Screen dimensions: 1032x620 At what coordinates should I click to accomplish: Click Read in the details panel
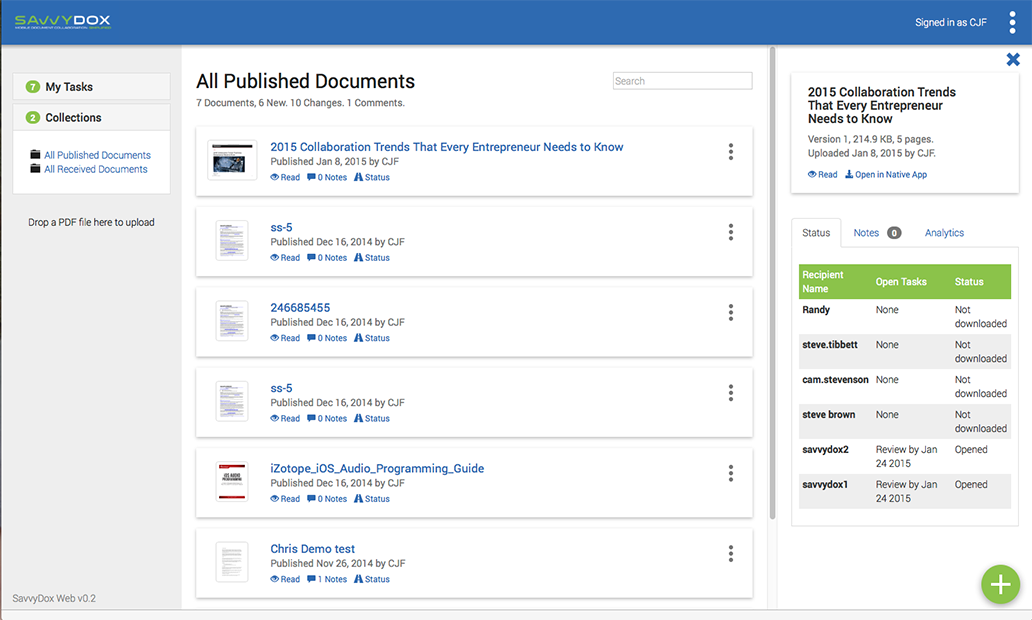(x=822, y=175)
